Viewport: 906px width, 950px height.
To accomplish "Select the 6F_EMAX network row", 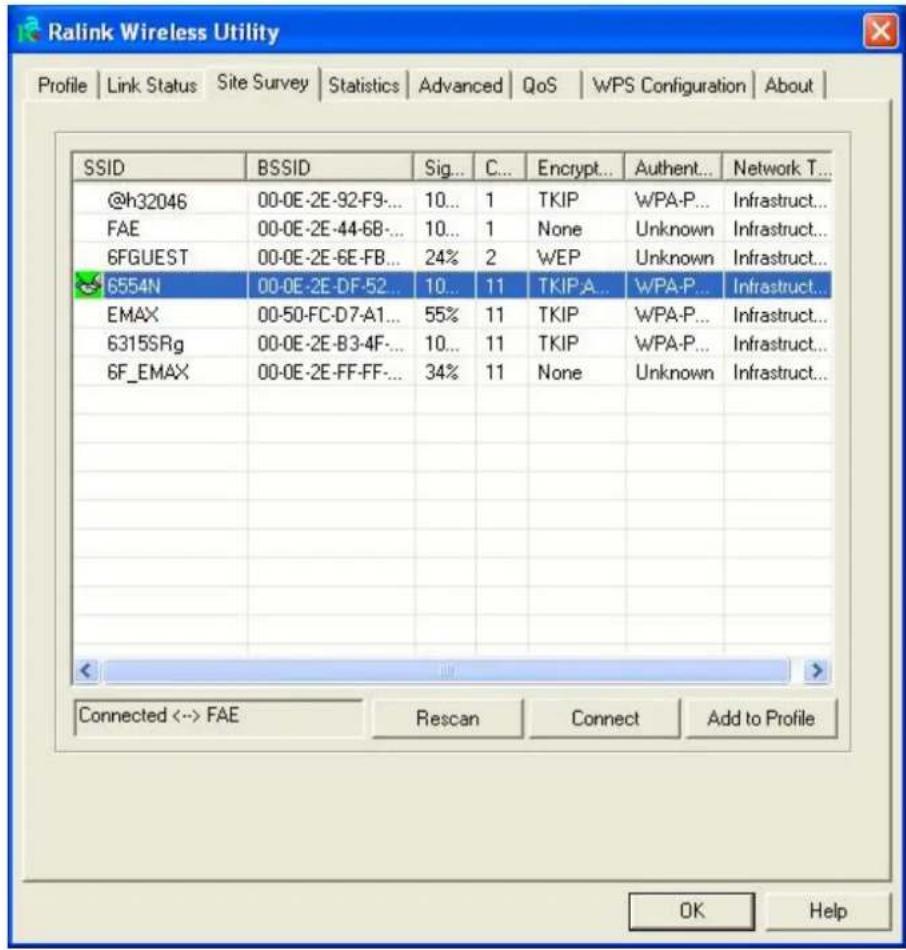I will click(x=452, y=372).
